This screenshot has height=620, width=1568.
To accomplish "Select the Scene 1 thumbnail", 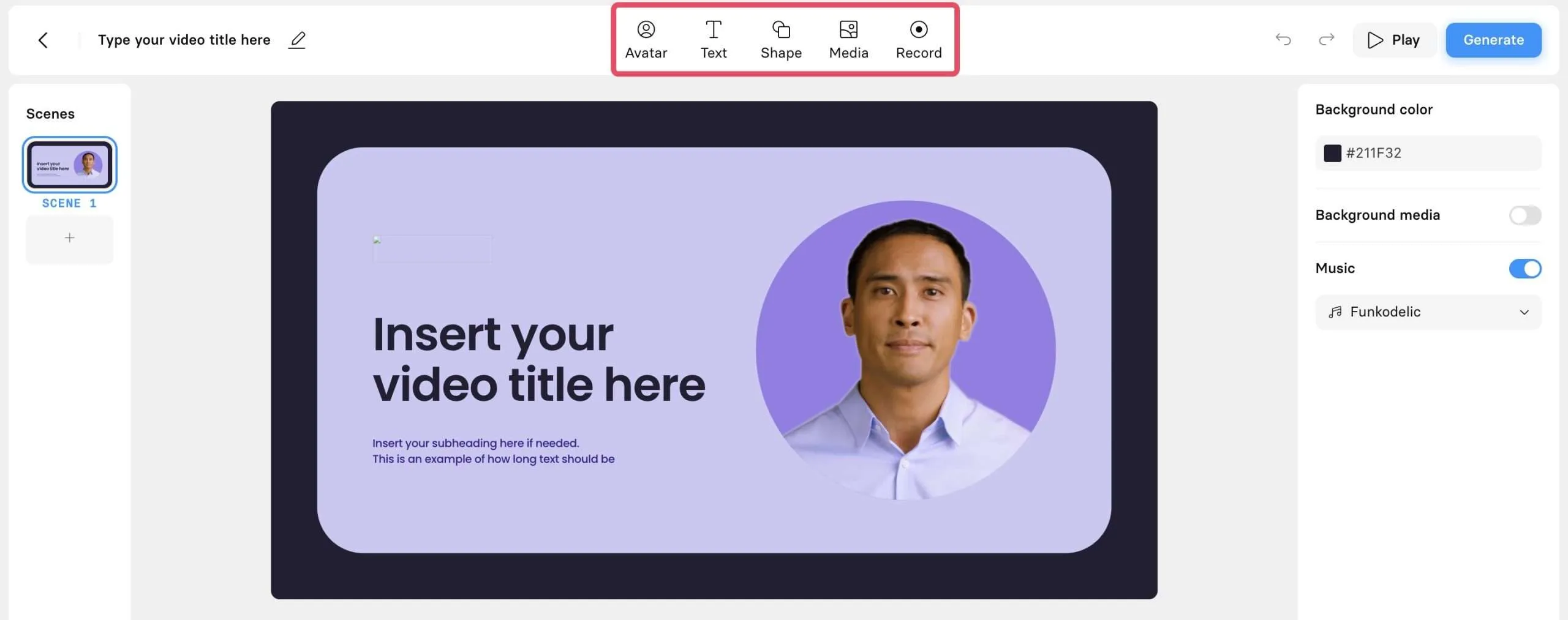I will pos(70,165).
